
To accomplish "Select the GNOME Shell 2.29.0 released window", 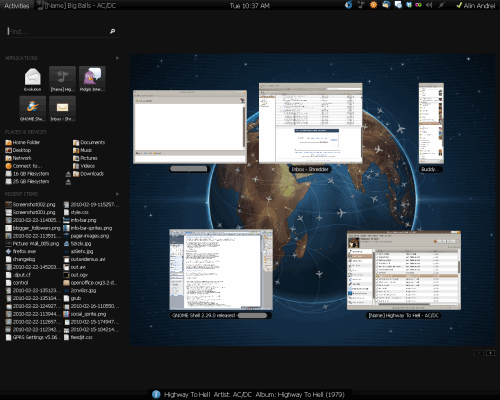I will tap(221, 269).
